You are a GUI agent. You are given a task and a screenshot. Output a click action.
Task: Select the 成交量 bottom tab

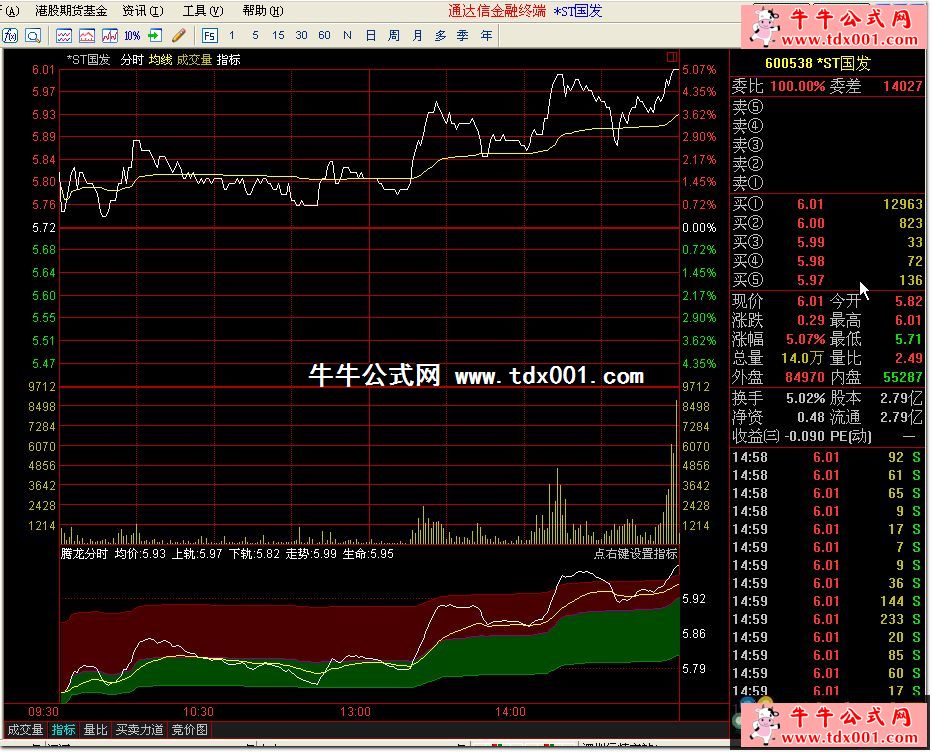pos(25,730)
